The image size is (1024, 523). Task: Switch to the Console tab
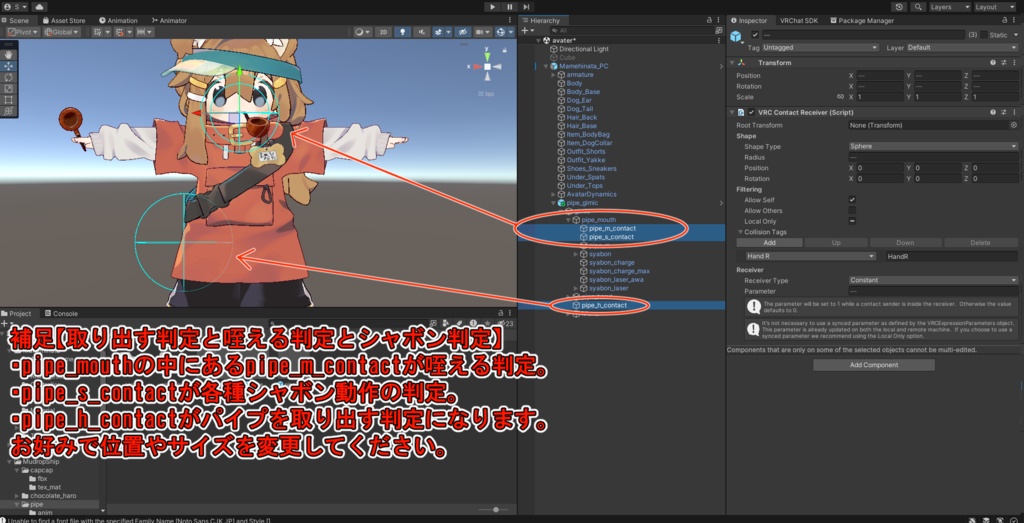tap(61, 313)
